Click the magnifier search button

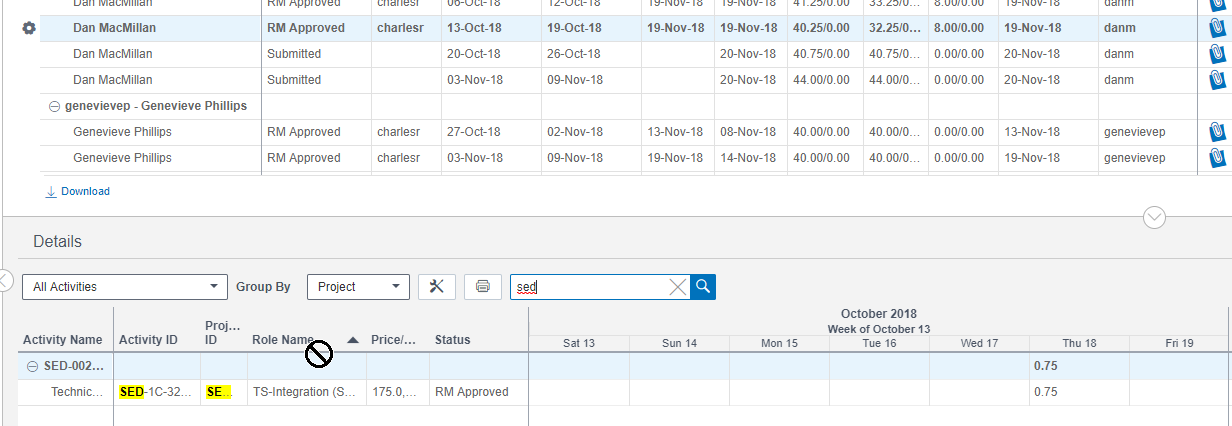point(703,287)
